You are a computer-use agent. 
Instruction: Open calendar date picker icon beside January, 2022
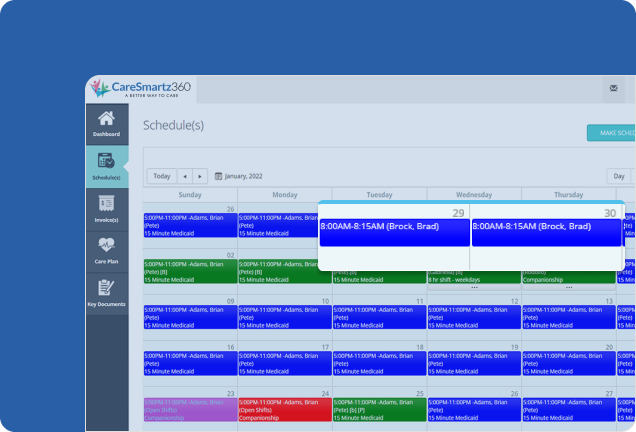pos(218,176)
